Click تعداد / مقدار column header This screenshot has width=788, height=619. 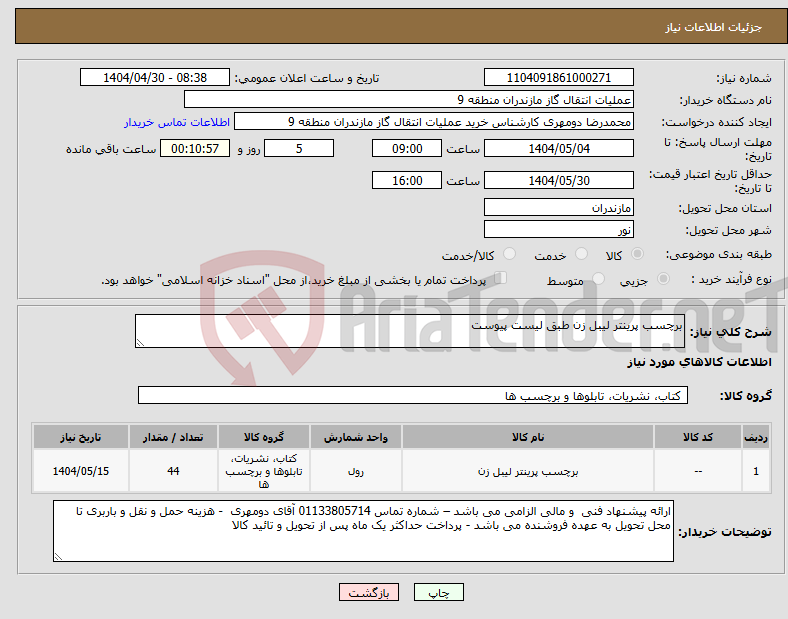click(x=173, y=437)
